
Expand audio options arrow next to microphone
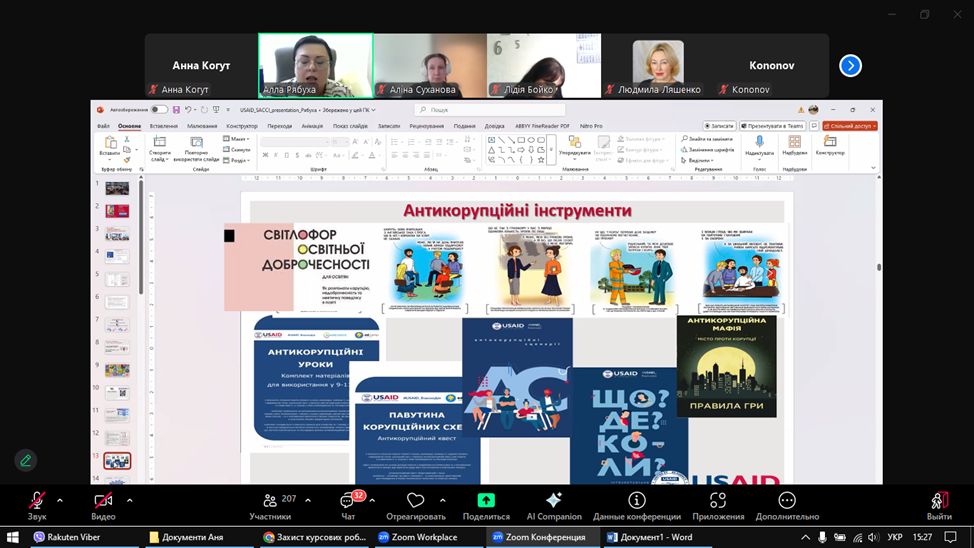[60, 499]
